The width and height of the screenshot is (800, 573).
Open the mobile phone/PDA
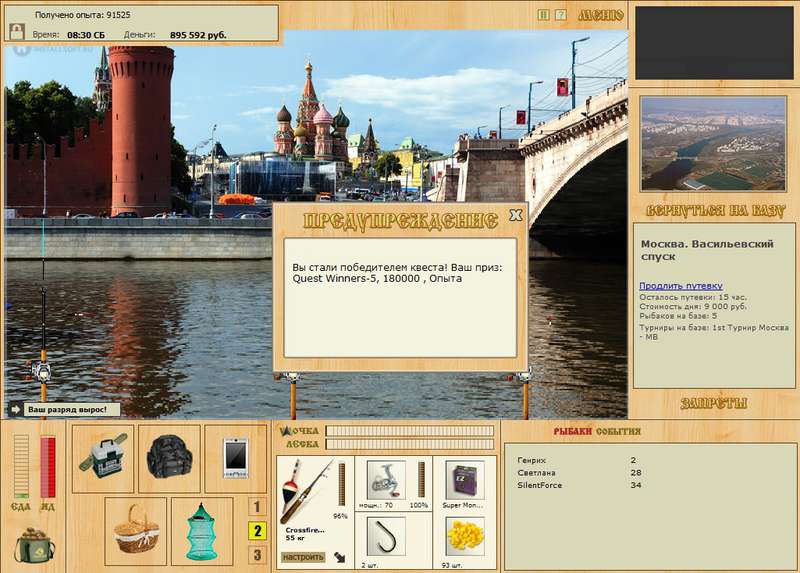(x=236, y=458)
